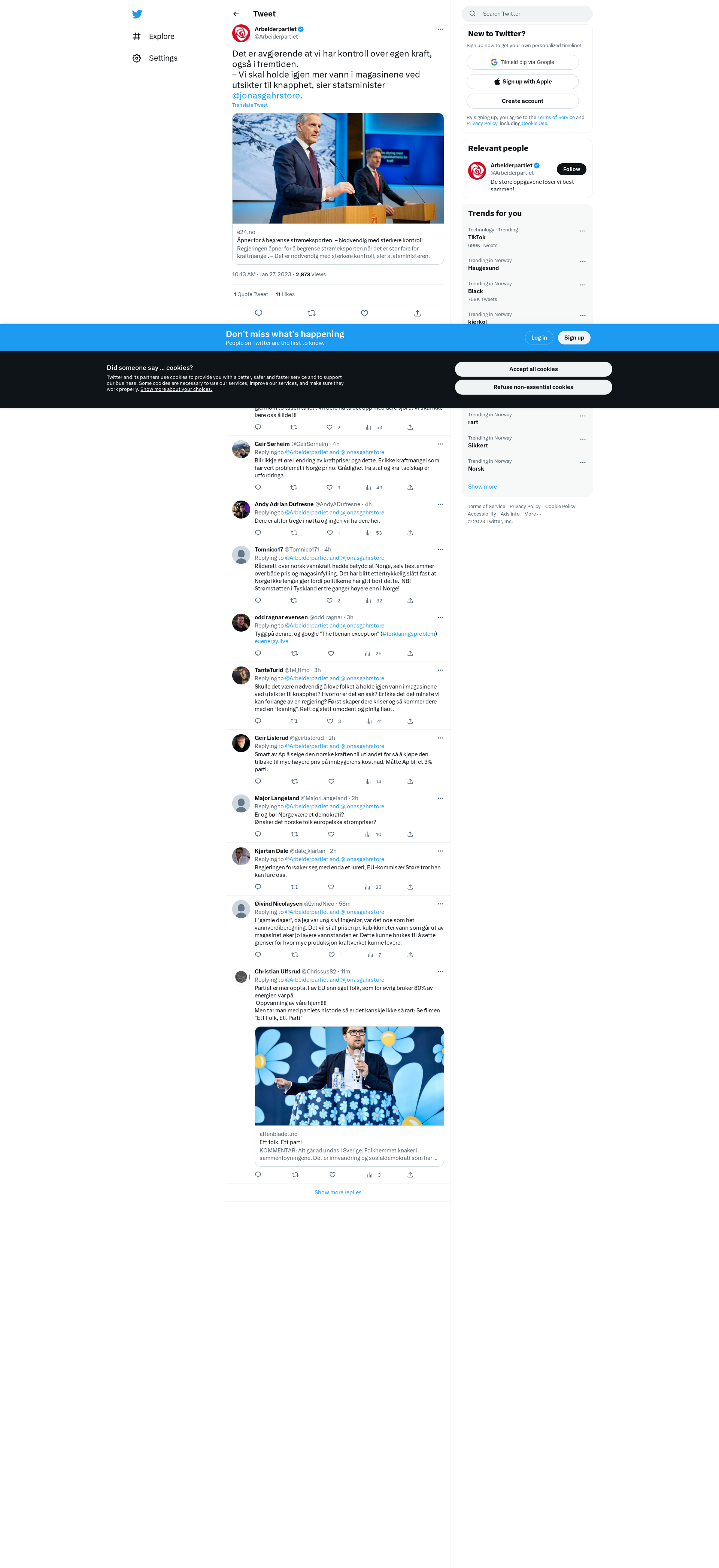The width and height of the screenshot is (719, 1568).
Task: Follow the Arbeiderpartiet account
Action: click(x=571, y=169)
